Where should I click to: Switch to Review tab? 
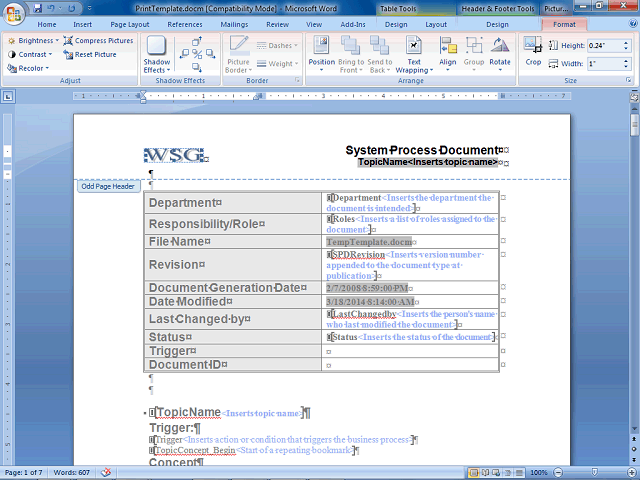(x=278, y=24)
